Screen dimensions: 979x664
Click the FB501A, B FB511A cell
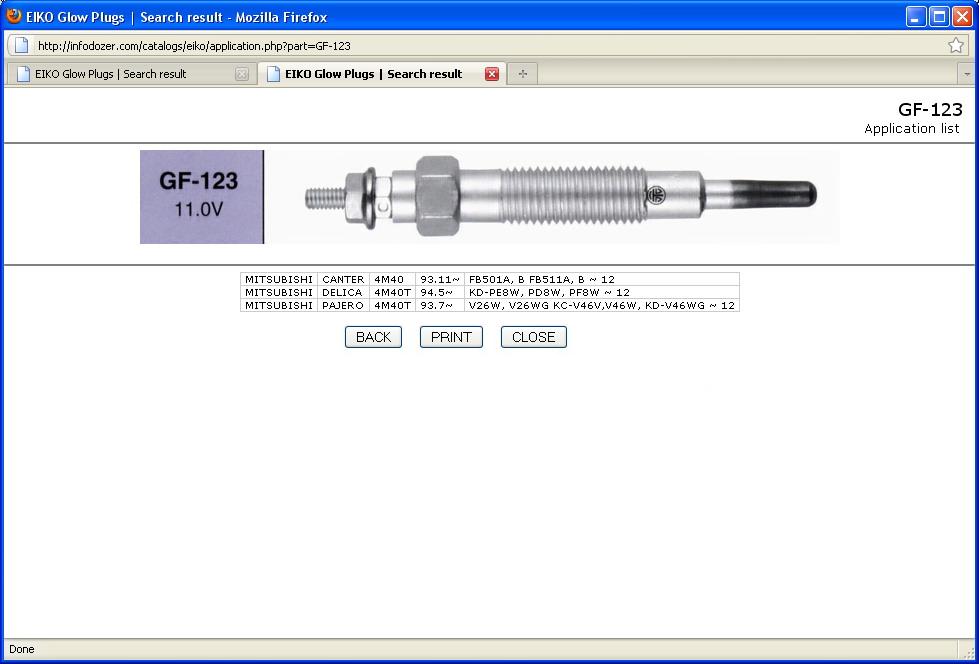tap(602, 279)
